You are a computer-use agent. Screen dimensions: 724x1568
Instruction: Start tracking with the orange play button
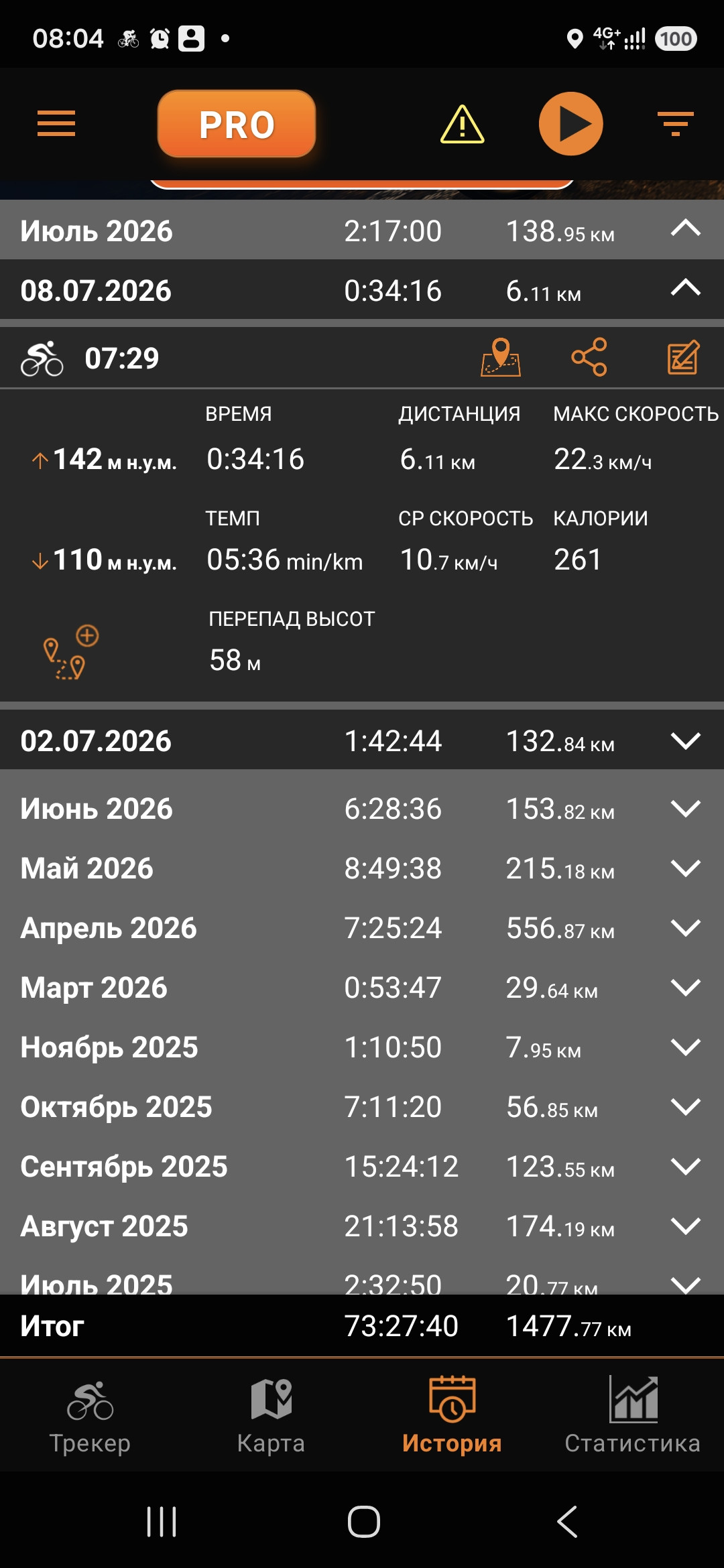coord(570,124)
